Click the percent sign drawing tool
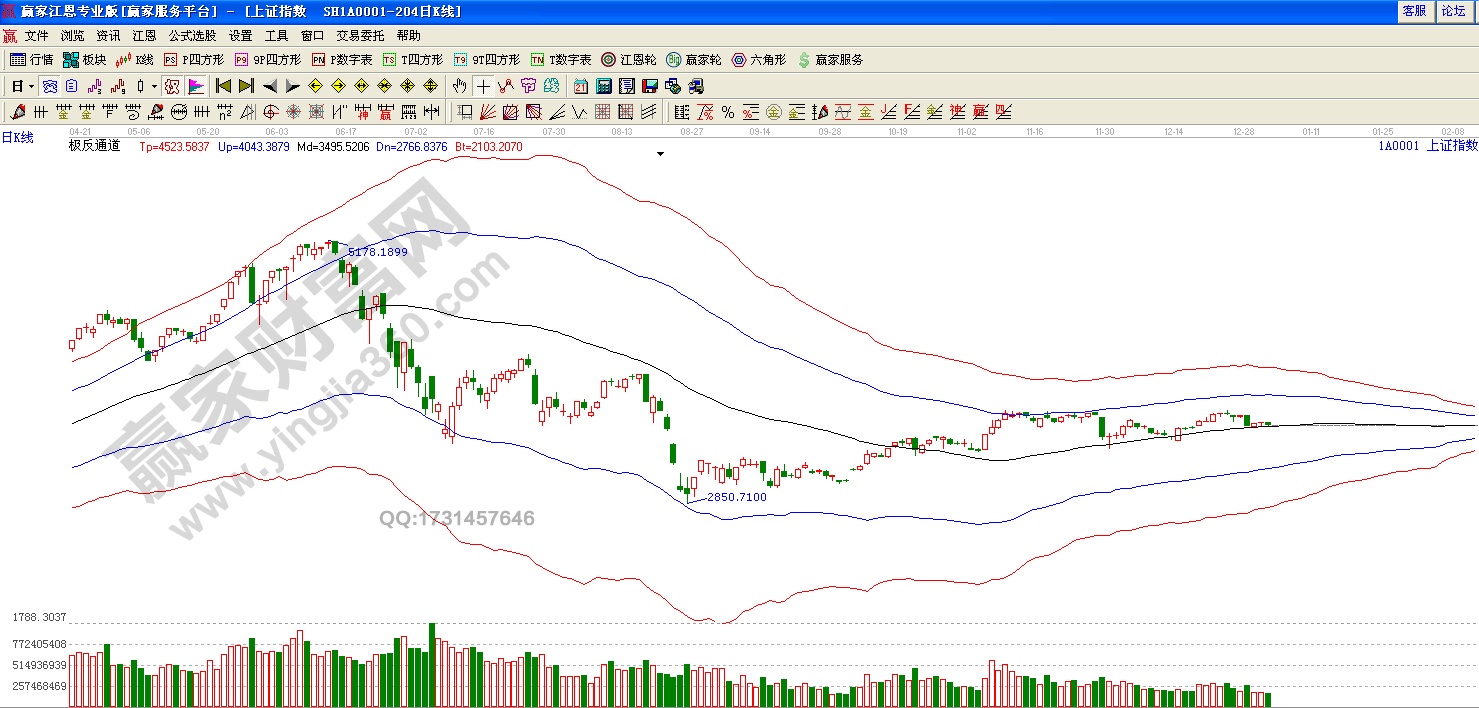 (x=727, y=112)
